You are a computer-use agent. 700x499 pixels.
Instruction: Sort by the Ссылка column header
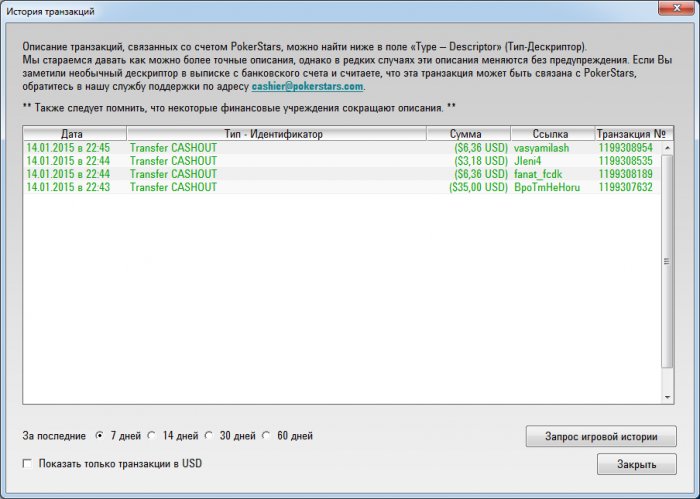pyautogui.click(x=553, y=133)
